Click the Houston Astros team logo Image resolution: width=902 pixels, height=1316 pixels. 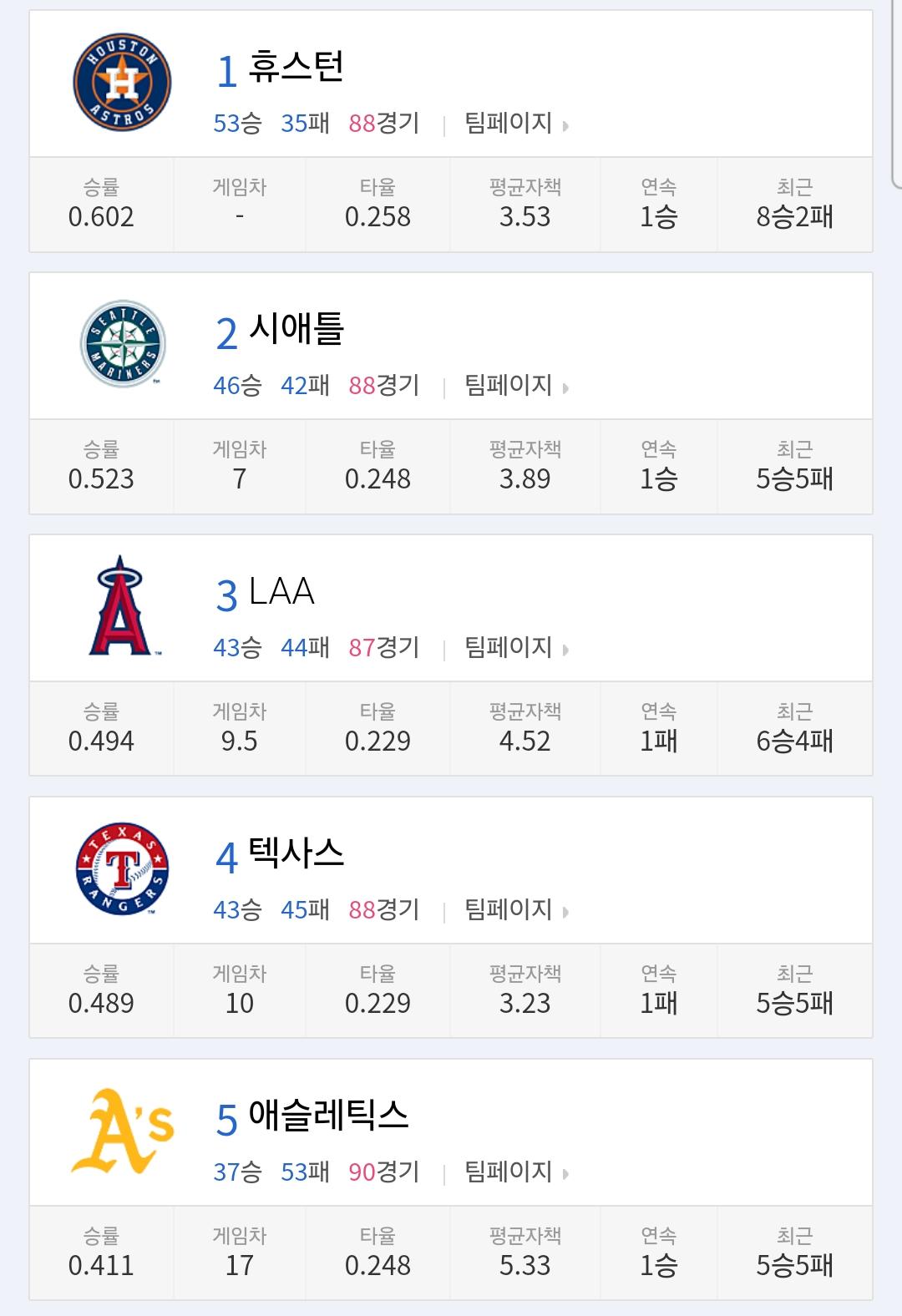tap(122, 83)
